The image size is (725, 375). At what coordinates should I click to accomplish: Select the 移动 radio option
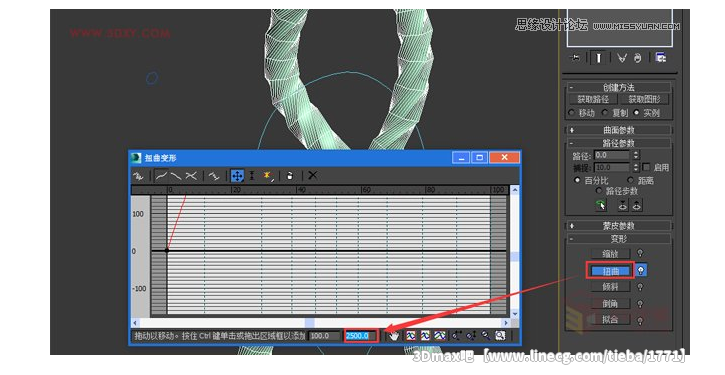[x=571, y=113]
